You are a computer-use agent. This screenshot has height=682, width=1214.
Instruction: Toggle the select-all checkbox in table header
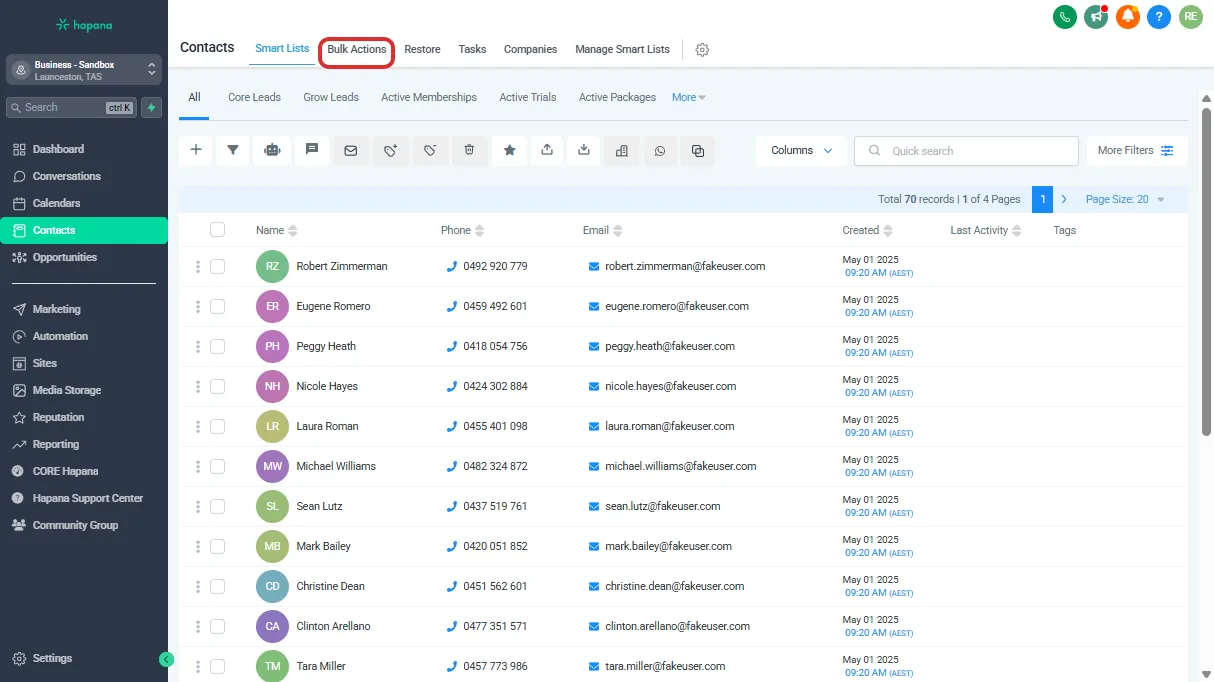pos(217,230)
